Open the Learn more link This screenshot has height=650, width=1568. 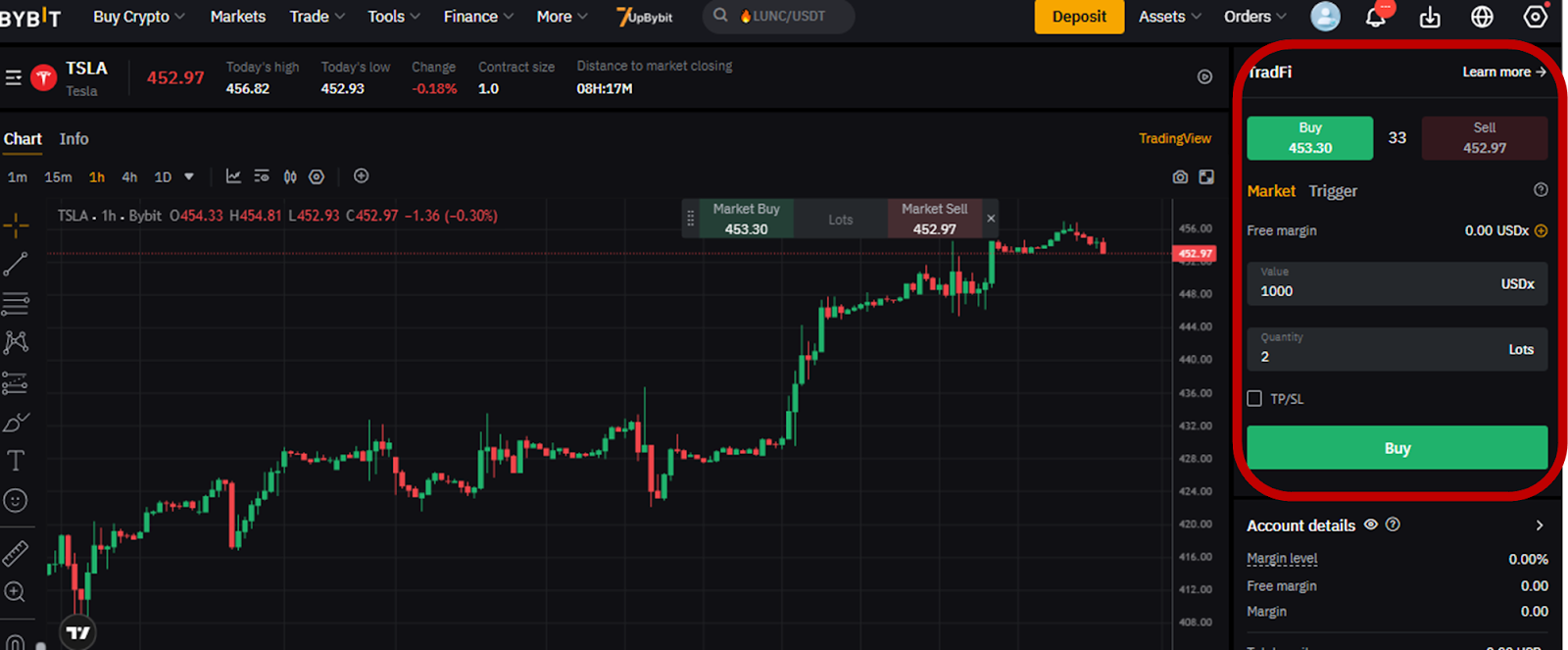pos(1504,72)
